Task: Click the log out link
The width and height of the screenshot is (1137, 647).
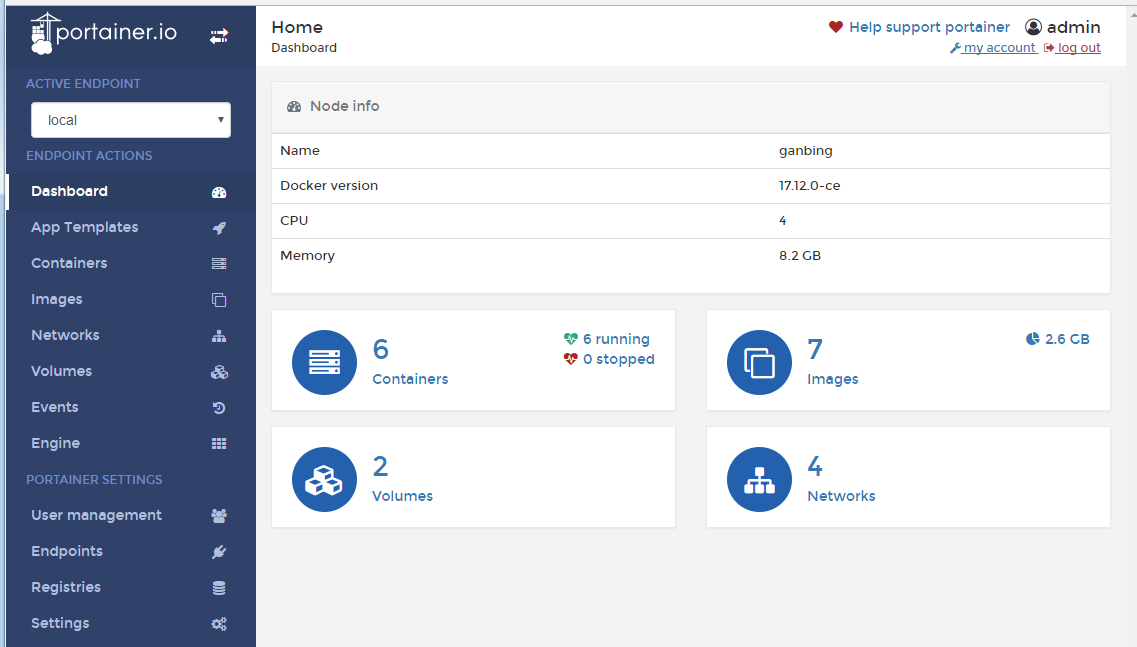Action: [1079, 47]
